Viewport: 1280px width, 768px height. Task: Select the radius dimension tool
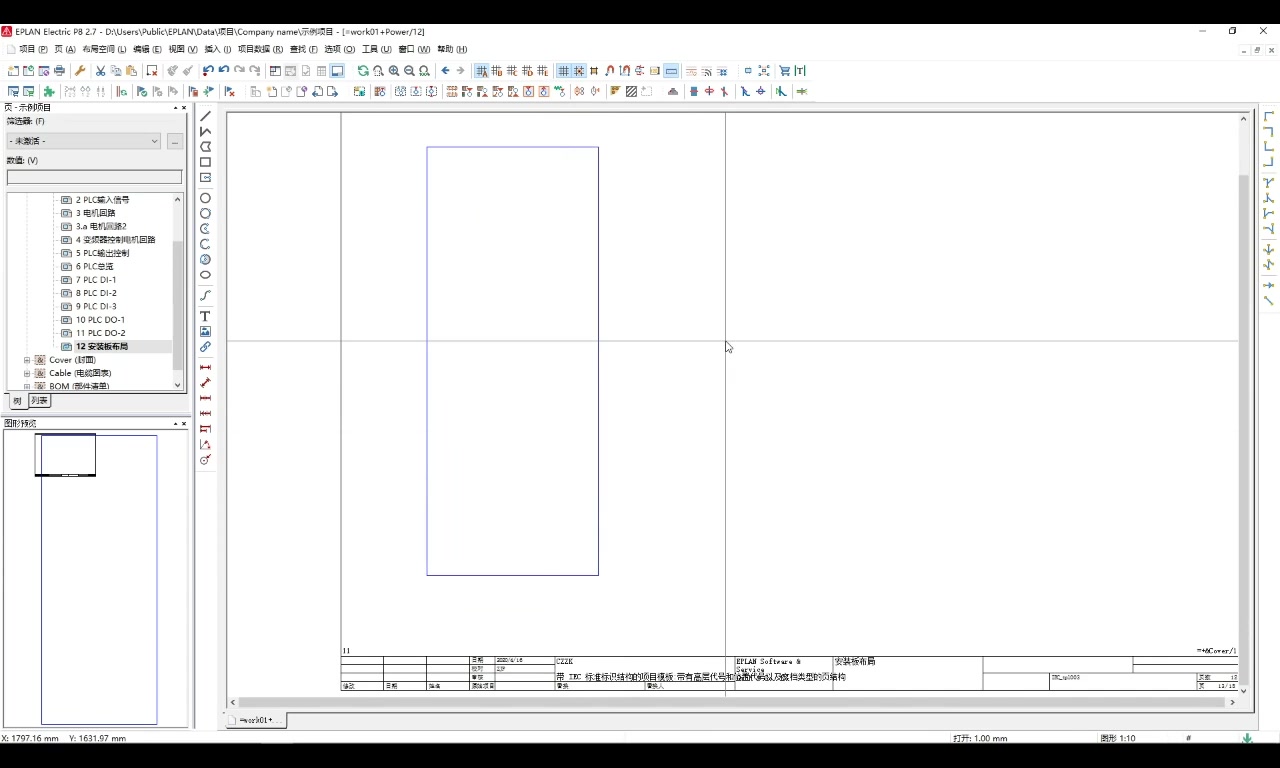(x=205, y=460)
